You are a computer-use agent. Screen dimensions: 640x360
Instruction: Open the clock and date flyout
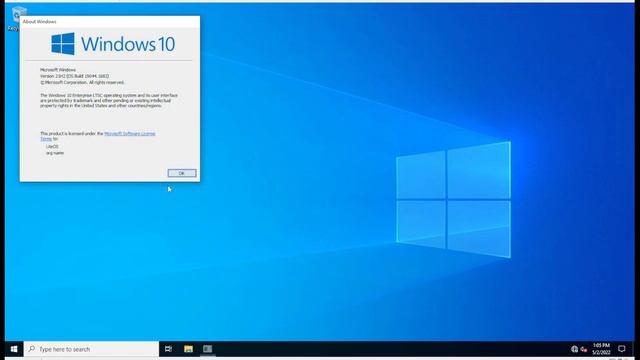click(x=601, y=349)
